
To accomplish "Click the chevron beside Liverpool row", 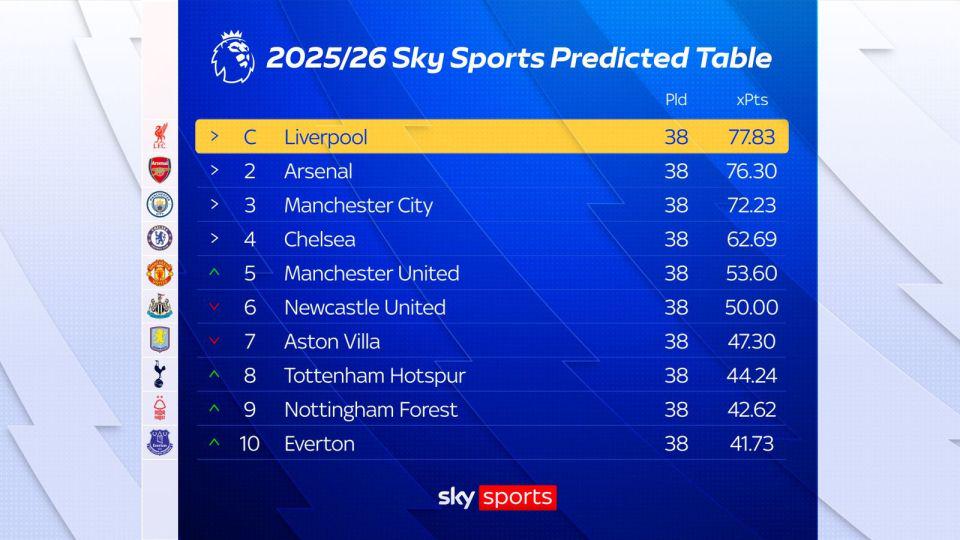I will (214, 136).
